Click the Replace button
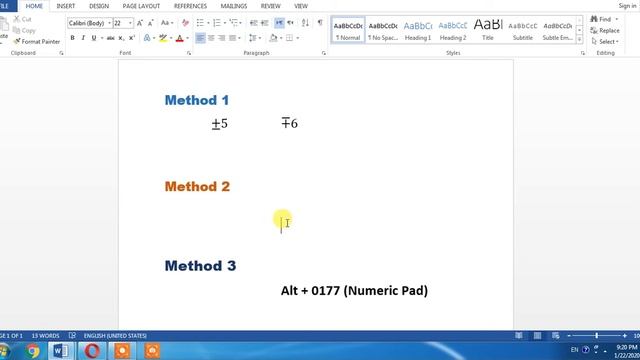 coord(605,31)
